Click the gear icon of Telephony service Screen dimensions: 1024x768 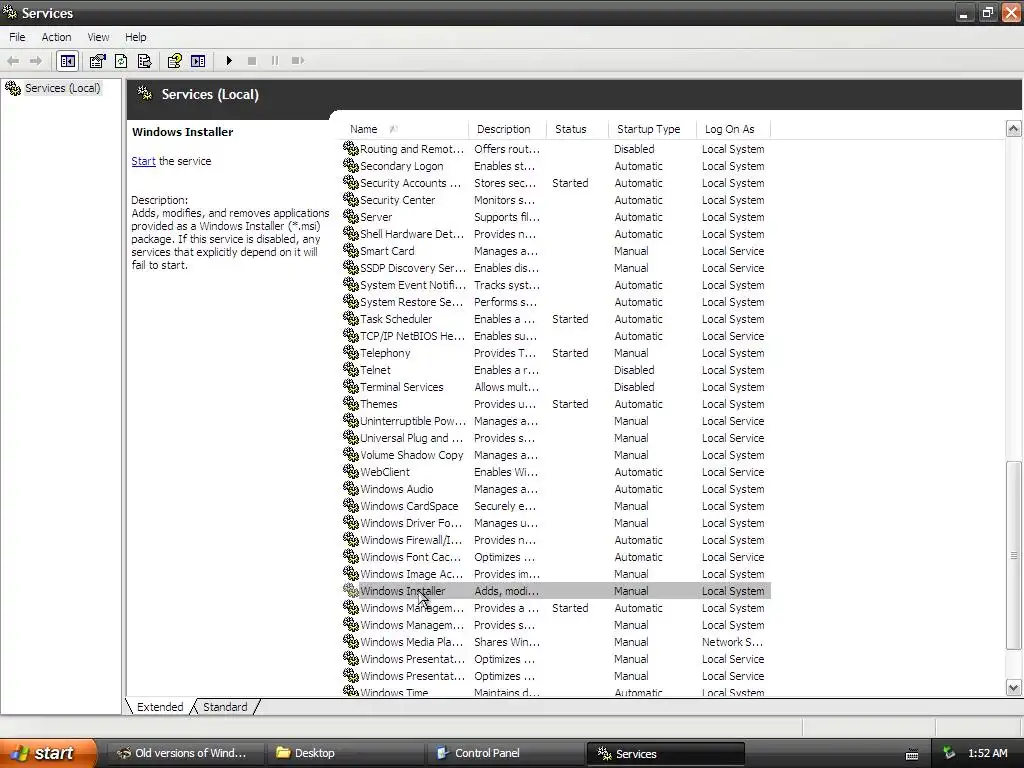[351, 353]
